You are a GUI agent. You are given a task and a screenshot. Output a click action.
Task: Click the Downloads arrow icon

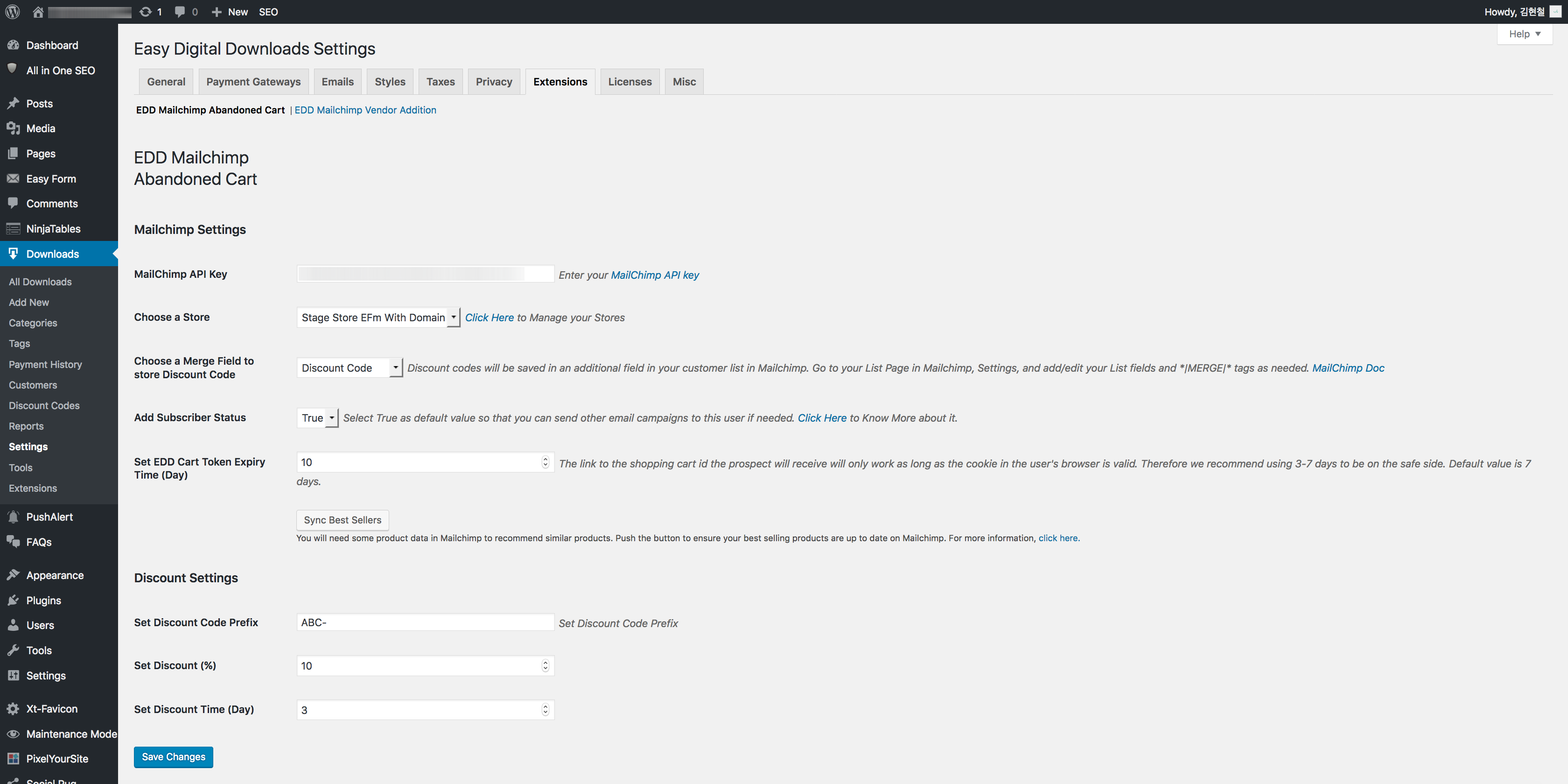(13, 254)
